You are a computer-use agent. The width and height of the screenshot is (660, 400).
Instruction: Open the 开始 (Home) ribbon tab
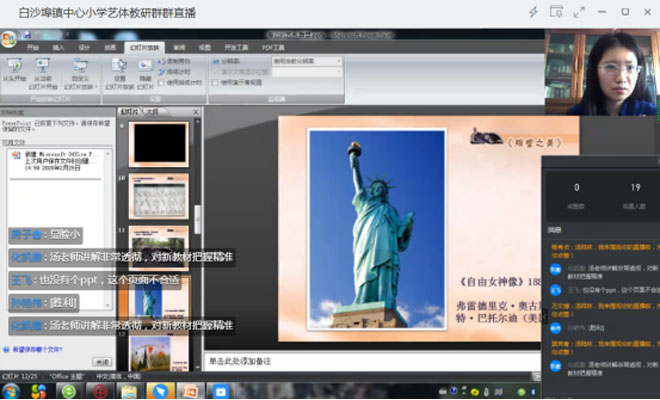(x=33, y=48)
